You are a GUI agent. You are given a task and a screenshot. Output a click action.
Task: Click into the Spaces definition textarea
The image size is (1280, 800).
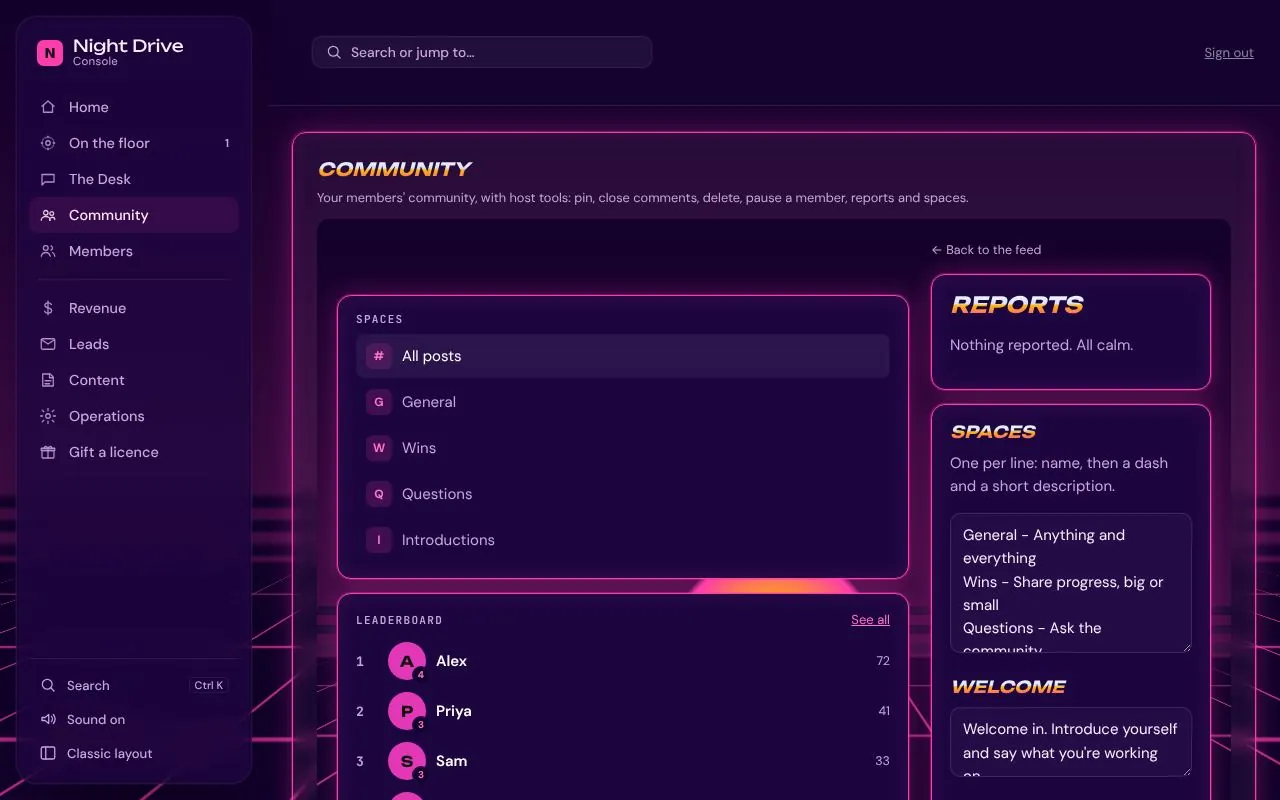[x=1071, y=583]
